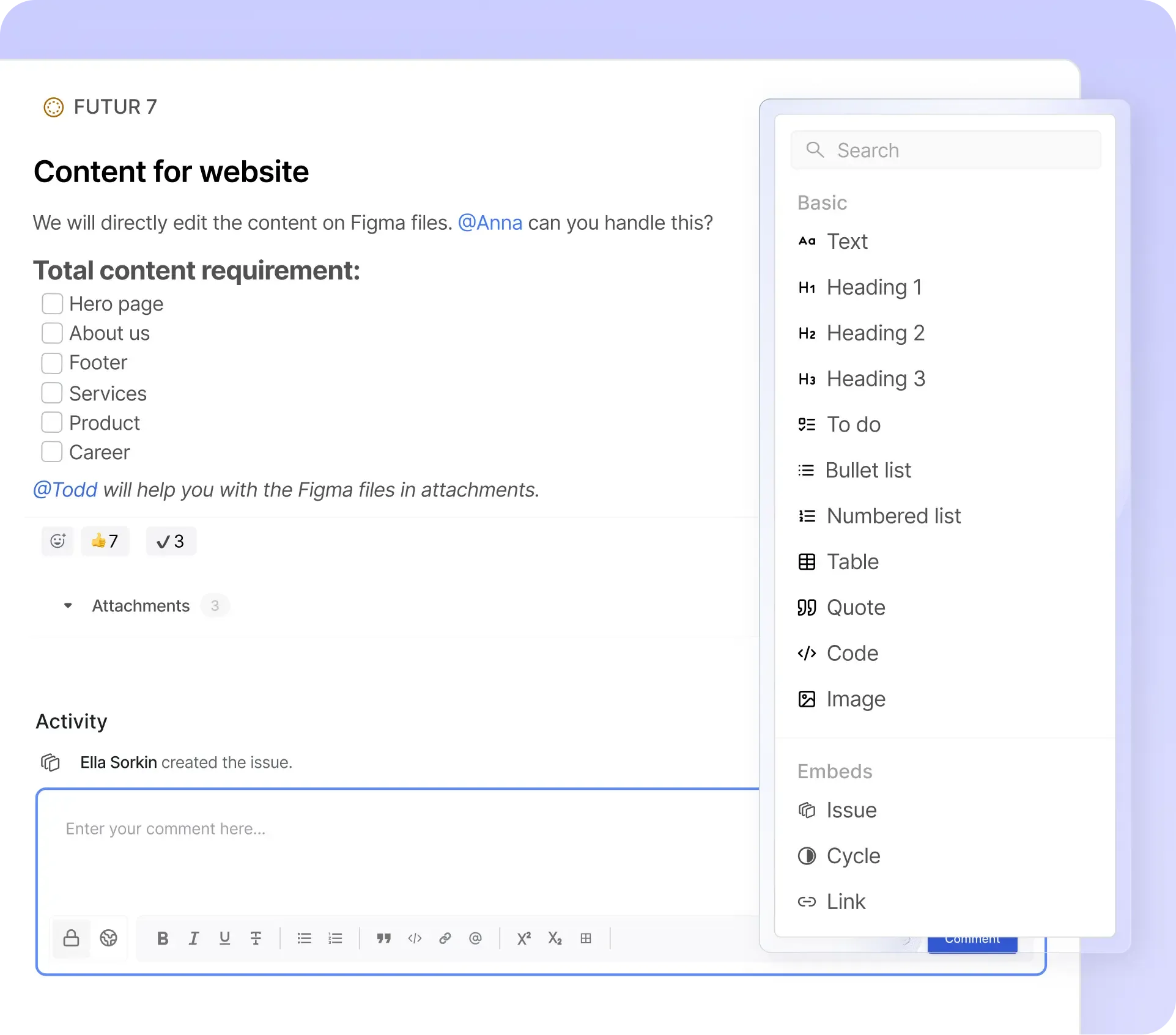
Task: Choose Numbered list in block menu
Action: 893,516
